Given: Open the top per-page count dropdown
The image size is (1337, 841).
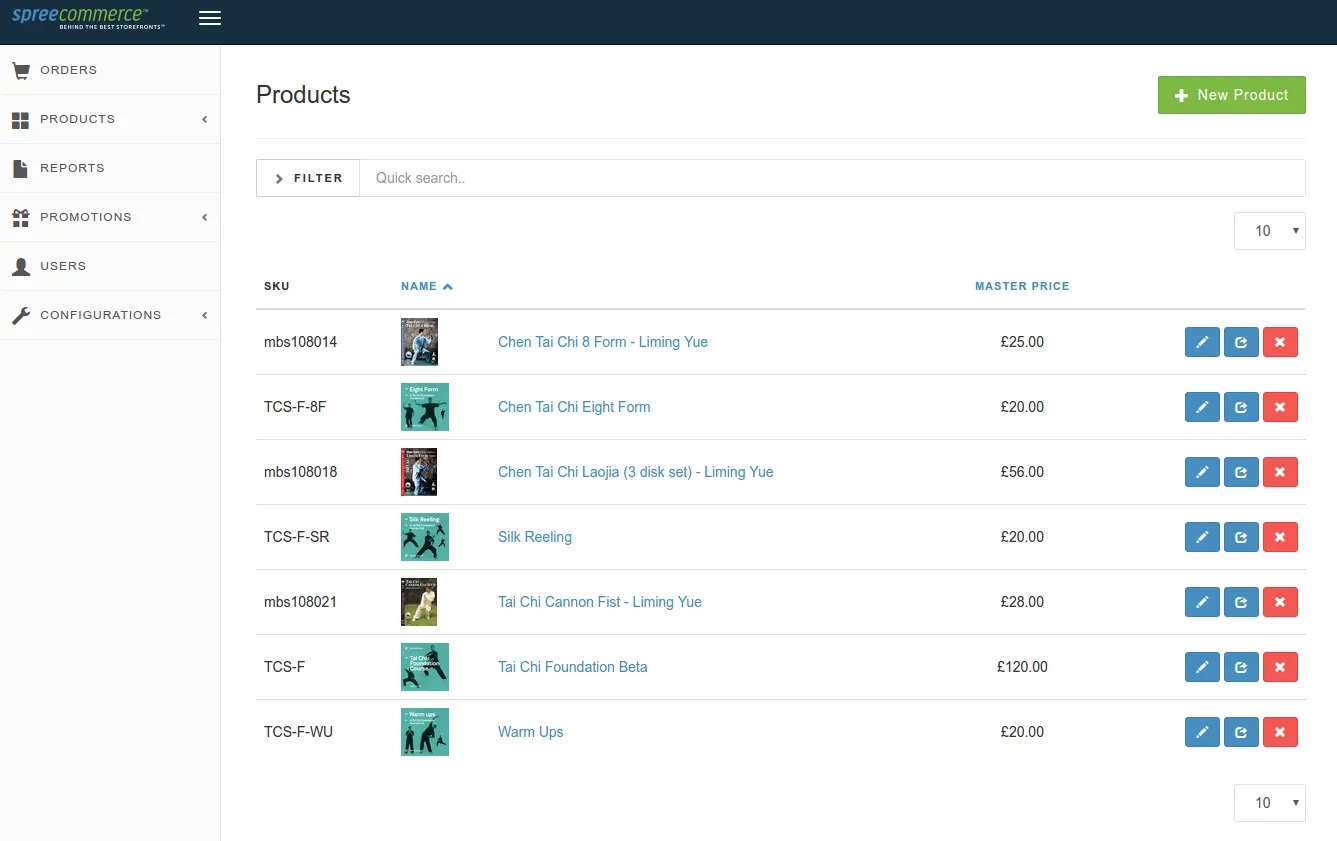Looking at the screenshot, I should (x=1269, y=231).
